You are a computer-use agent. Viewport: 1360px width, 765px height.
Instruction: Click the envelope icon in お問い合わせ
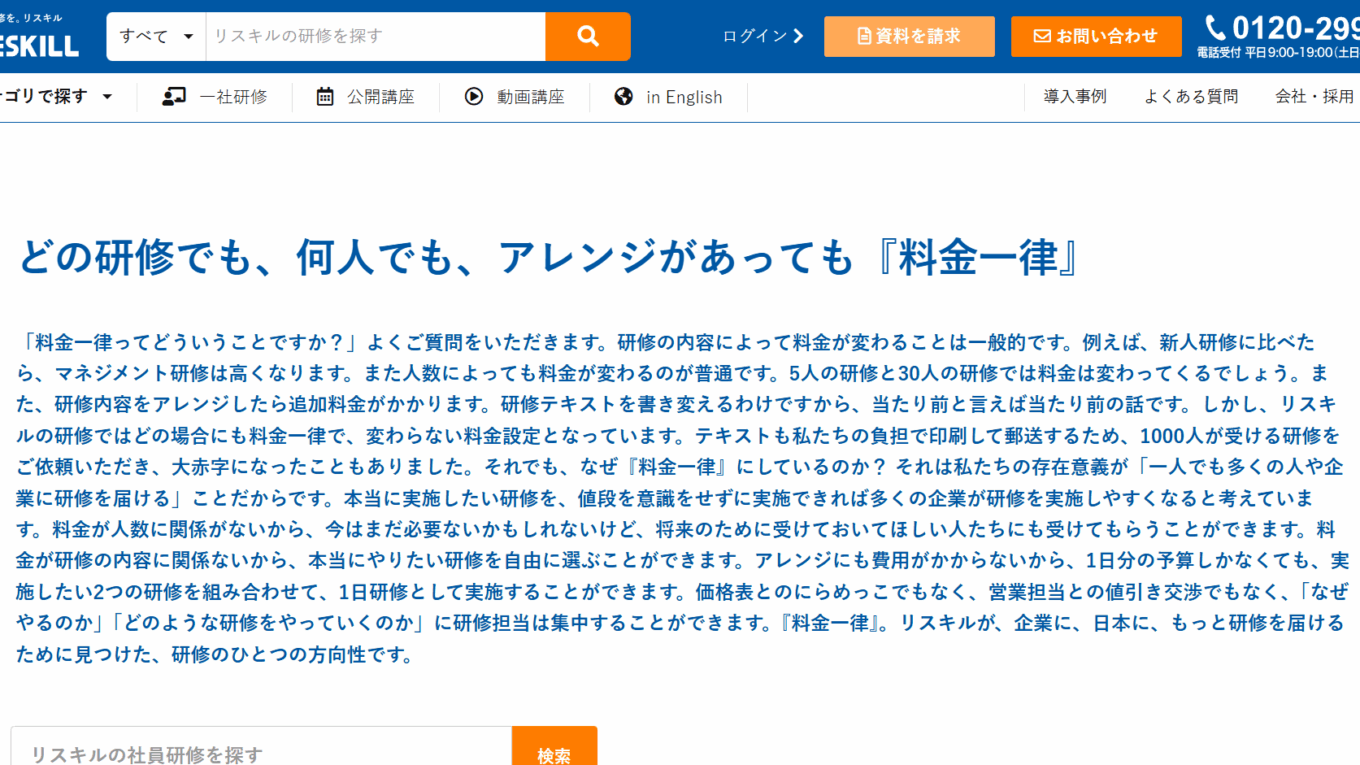tap(1042, 36)
